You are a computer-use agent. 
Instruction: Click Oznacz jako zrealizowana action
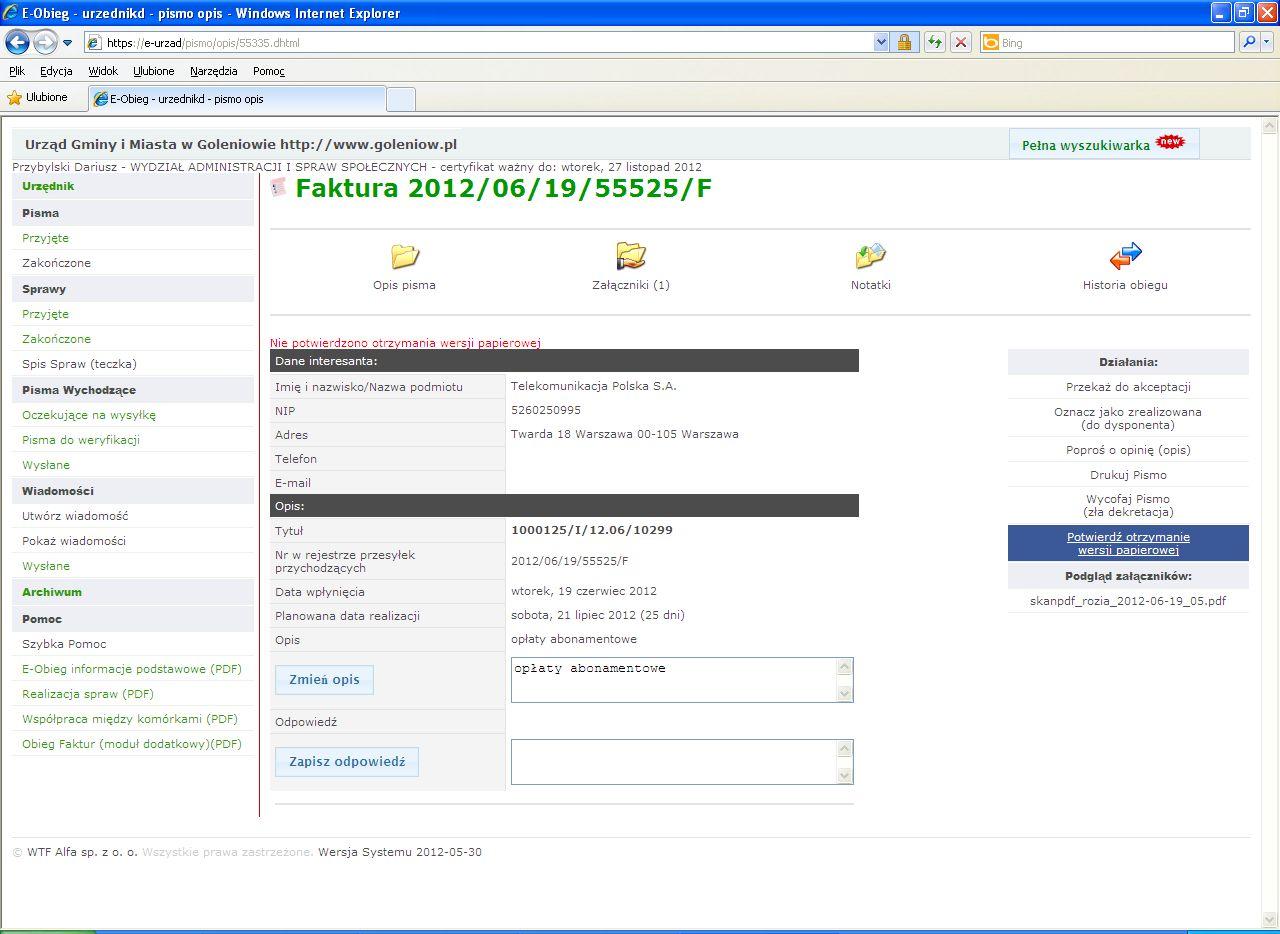click(1128, 418)
